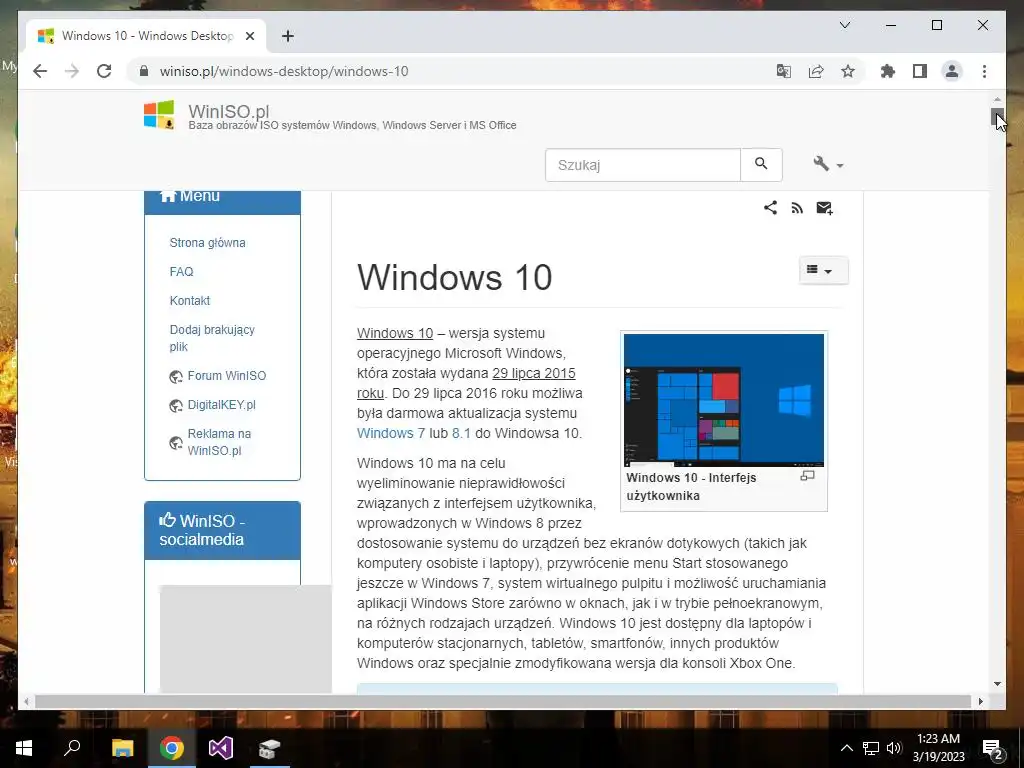Viewport: 1024px width, 768px height.
Task: Click the padlock site info icon
Action: [144, 71]
